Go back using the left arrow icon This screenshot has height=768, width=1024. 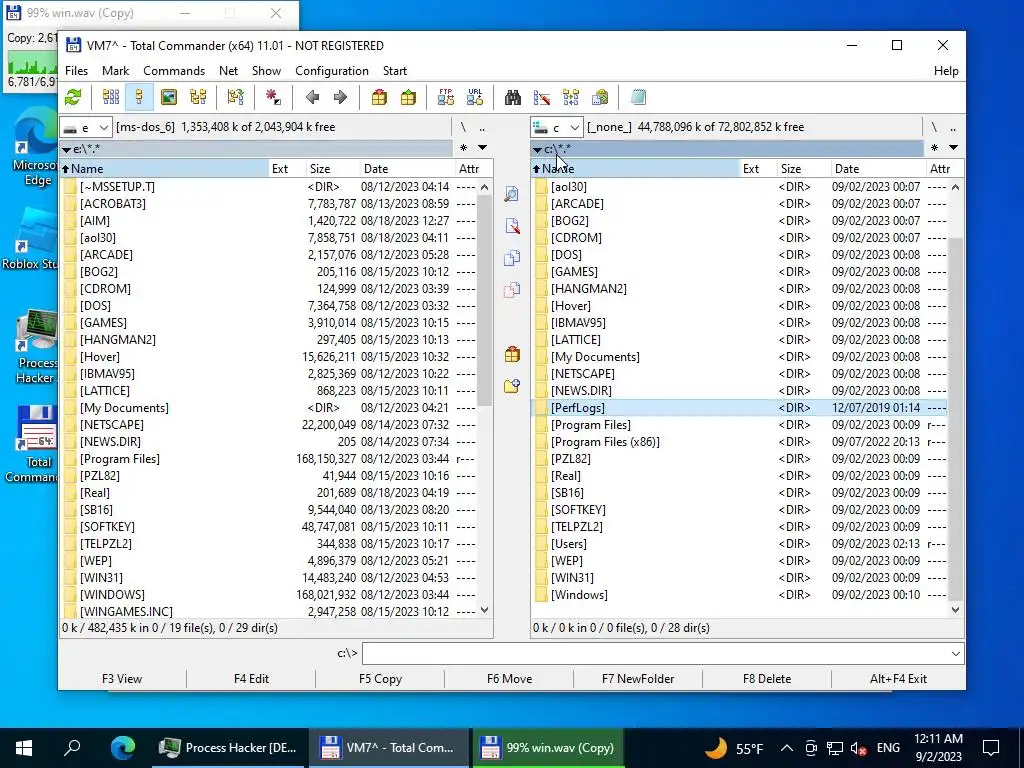pyautogui.click(x=312, y=97)
